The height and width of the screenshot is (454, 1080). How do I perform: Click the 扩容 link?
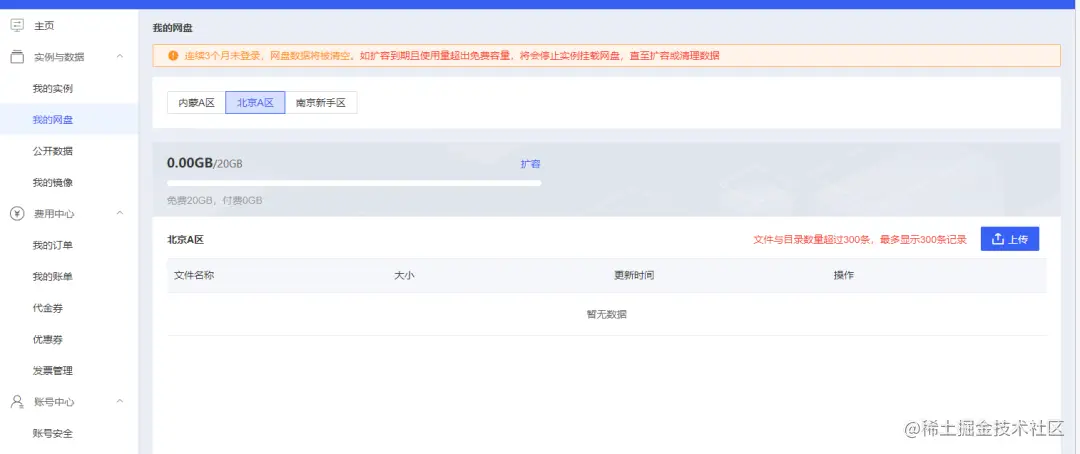530,164
